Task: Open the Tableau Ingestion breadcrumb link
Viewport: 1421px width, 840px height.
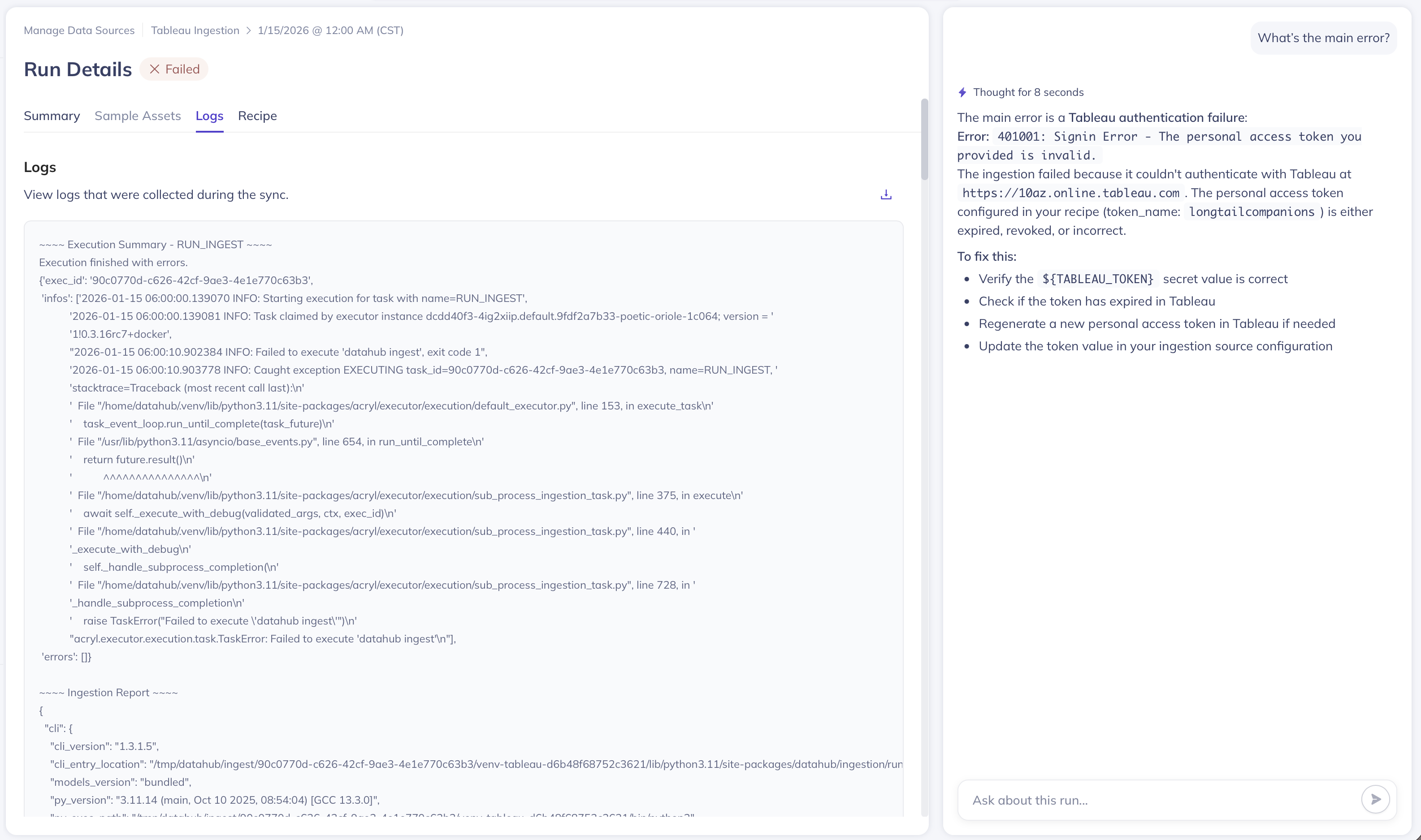Action: point(195,30)
